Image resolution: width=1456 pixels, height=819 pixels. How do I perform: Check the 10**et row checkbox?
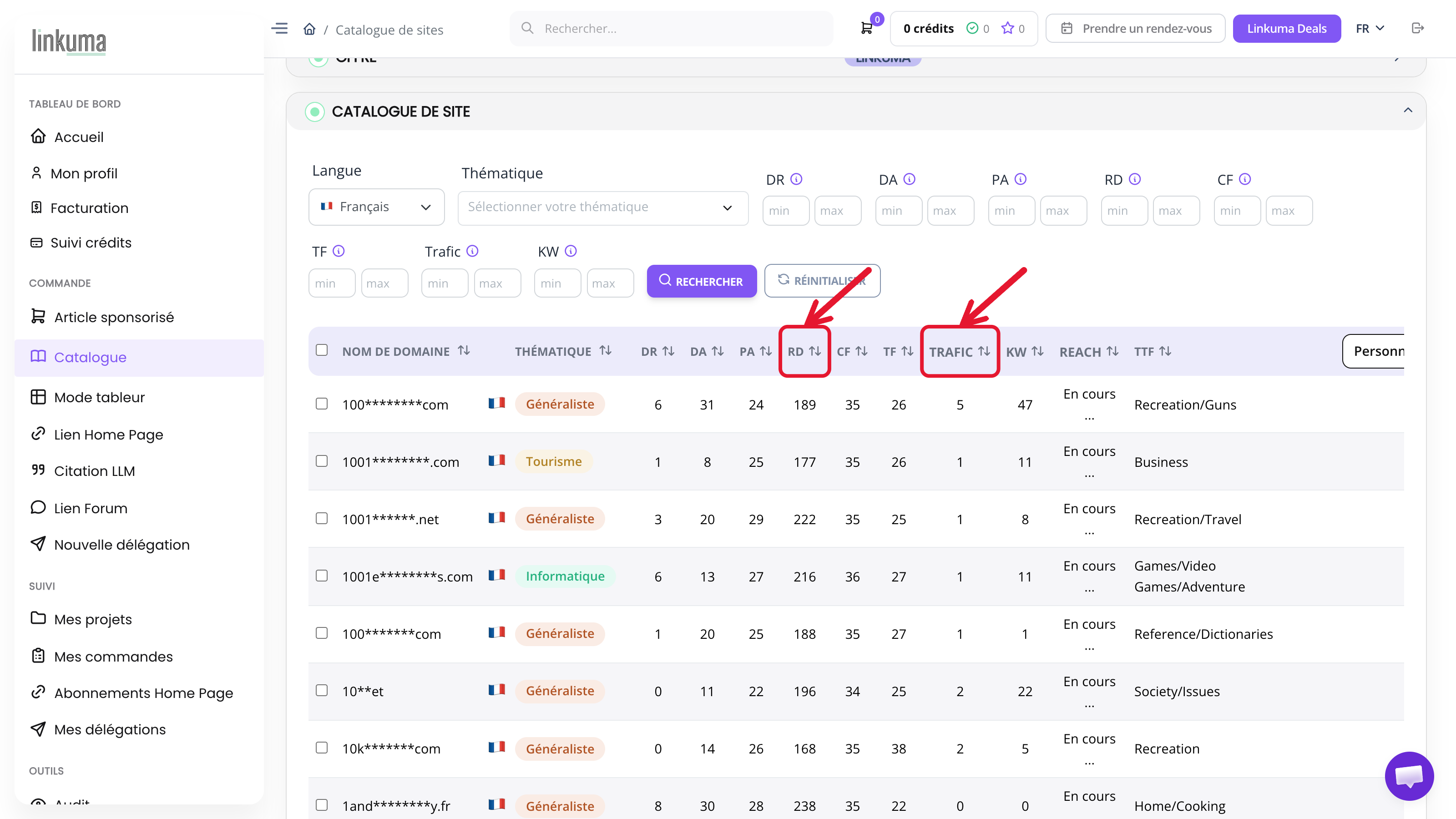click(x=322, y=690)
